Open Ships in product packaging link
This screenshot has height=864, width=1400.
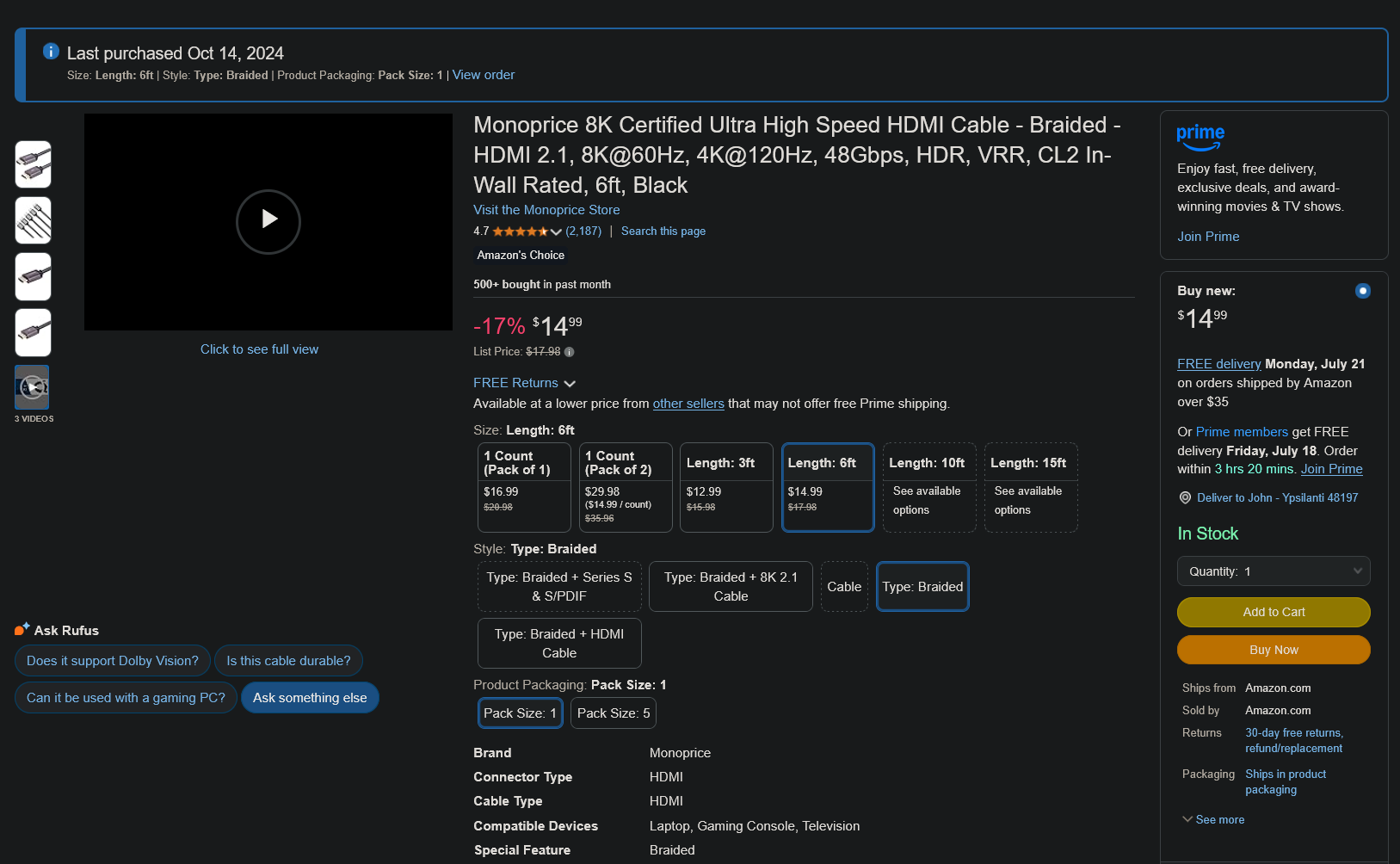click(1286, 782)
